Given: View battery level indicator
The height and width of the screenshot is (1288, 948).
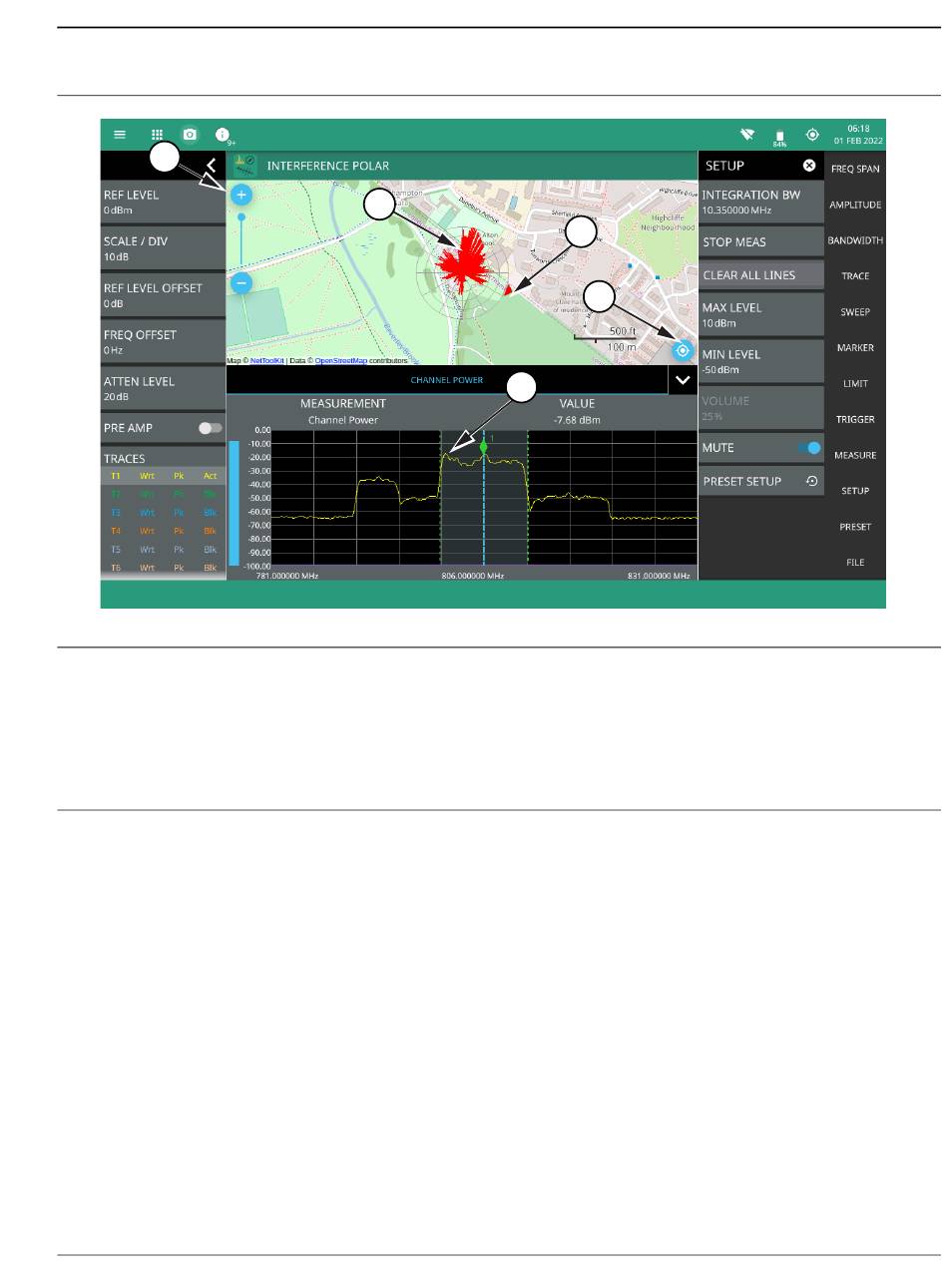Looking at the screenshot, I should (779, 137).
